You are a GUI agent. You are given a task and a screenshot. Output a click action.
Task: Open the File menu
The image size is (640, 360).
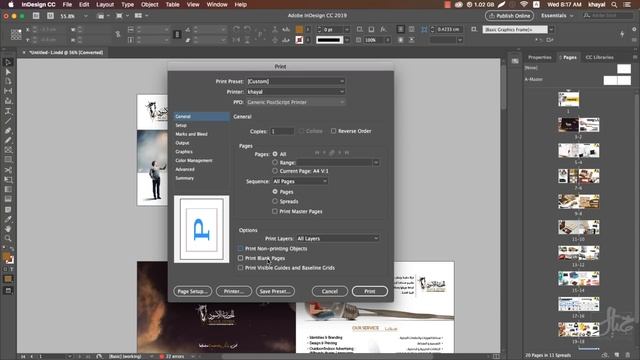[x=67, y=4]
